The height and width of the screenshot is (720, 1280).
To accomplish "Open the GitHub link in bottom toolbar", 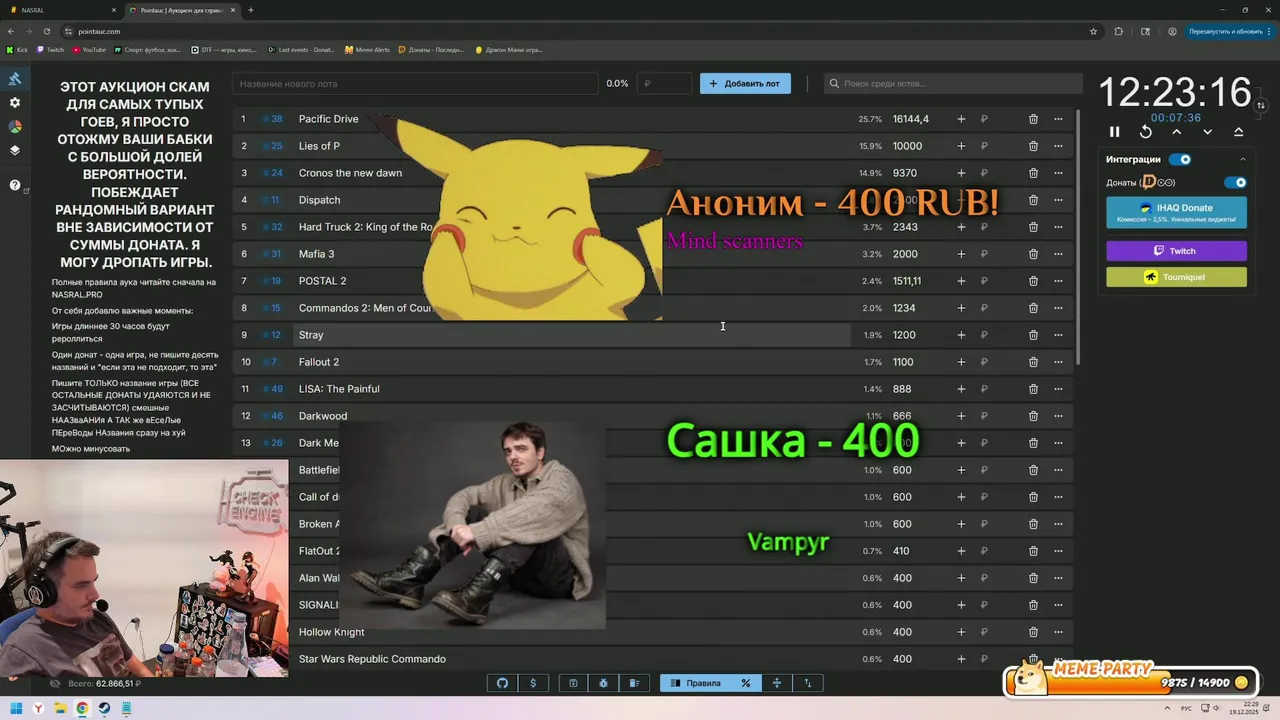I will pyautogui.click(x=503, y=683).
